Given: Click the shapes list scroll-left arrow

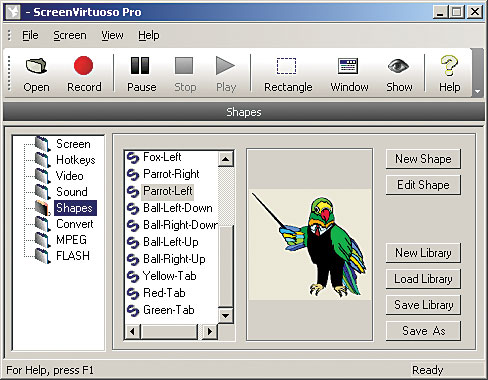Looking at the screenshot, I should click(x=133, y=332).
